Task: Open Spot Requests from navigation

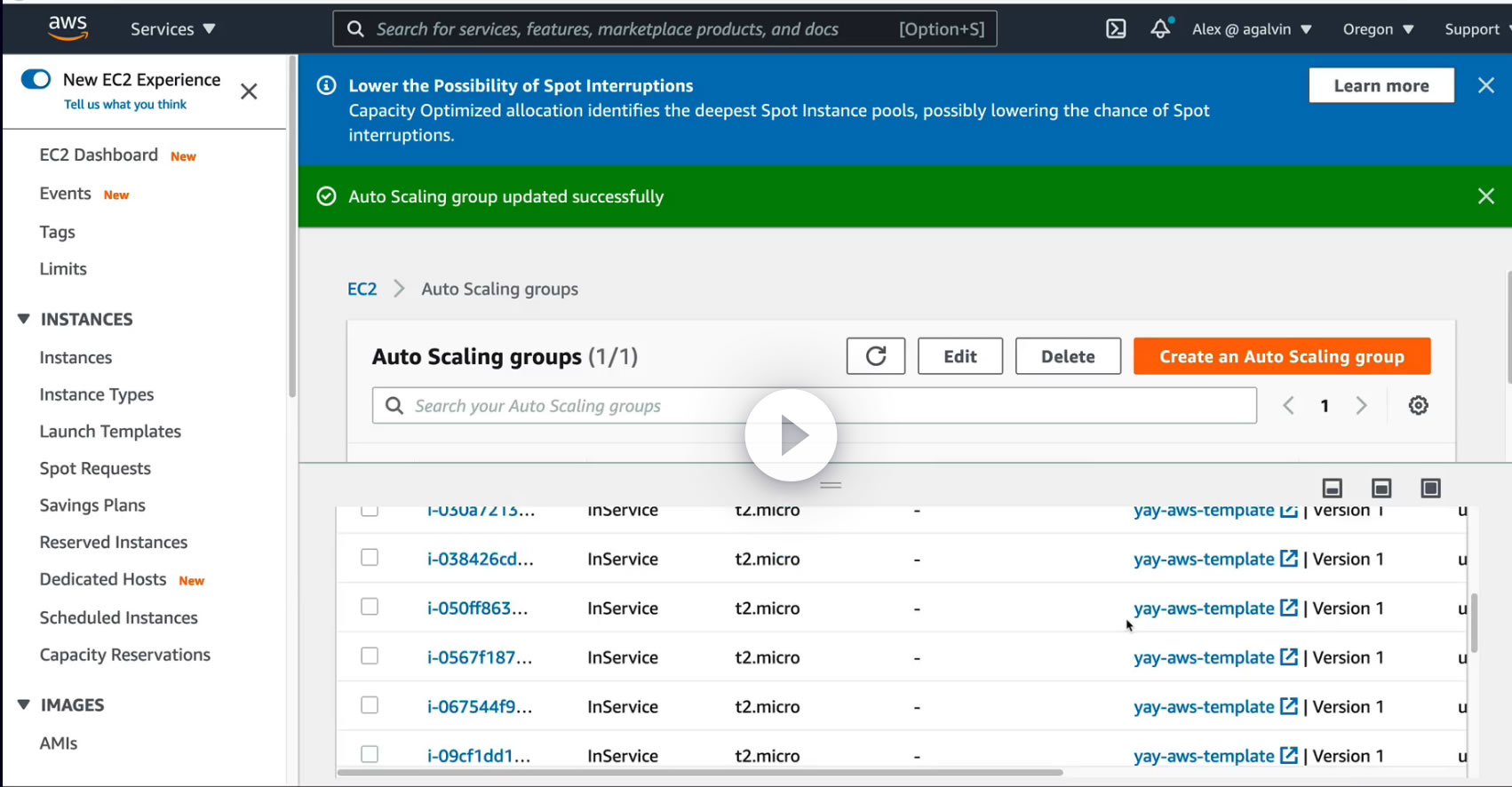Action: point(95,468)
